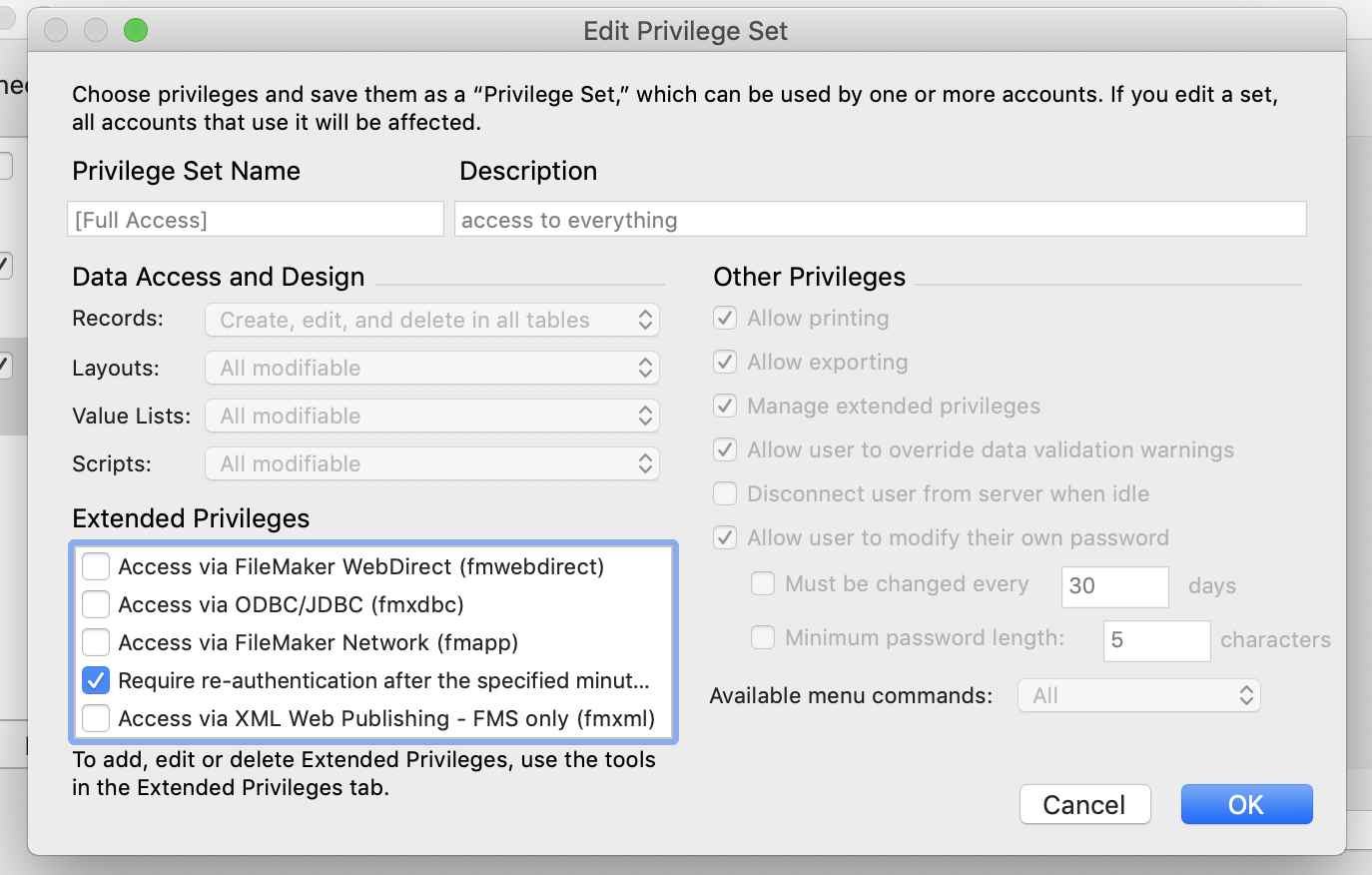This screenshot has width=1372, height=875.
Task: Enable Access via ODBC/JDBC (fmxdbc) checkbox
Action: click(96, 604)
